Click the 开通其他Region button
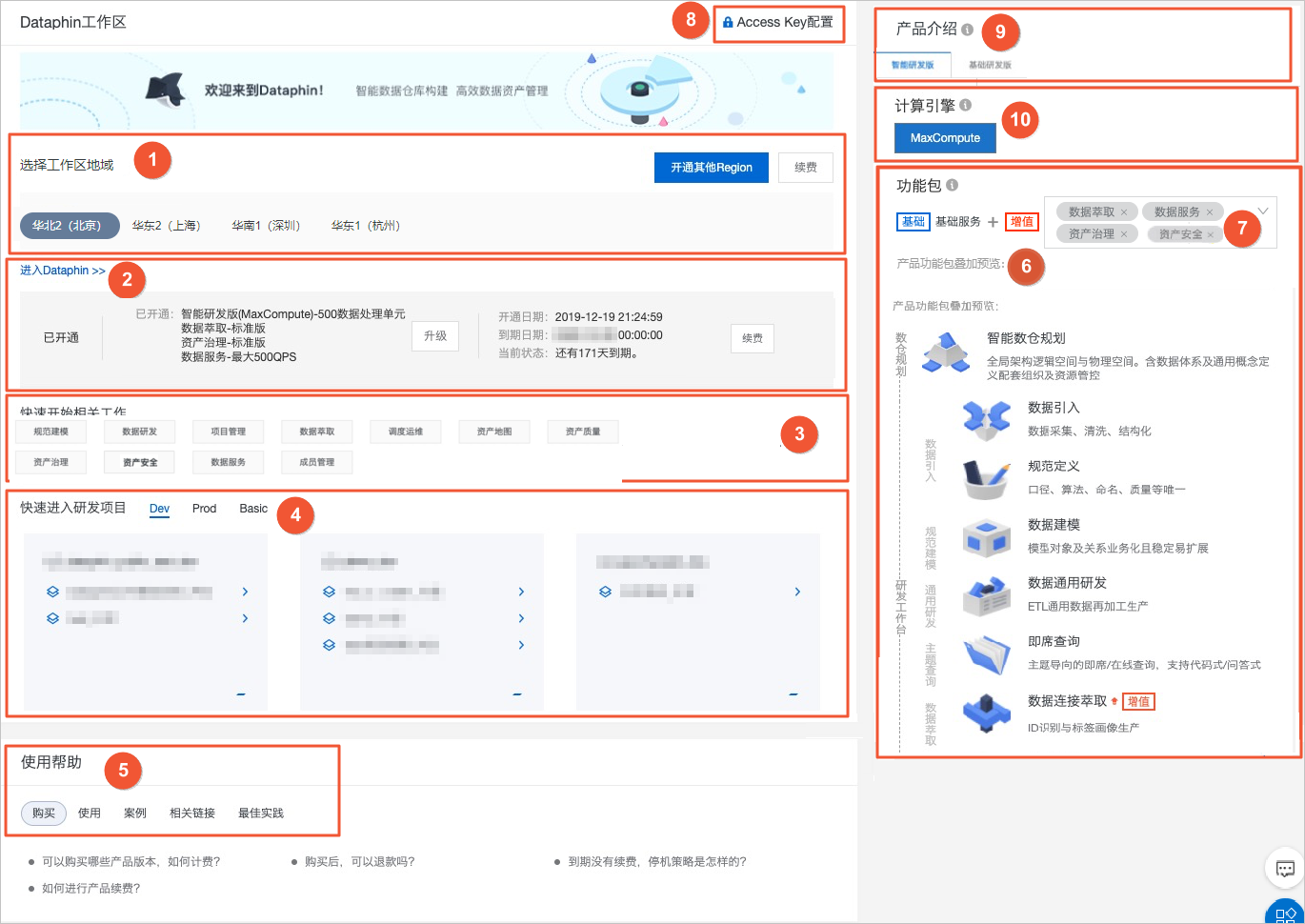This screenshot has width=1305, height=924. coord(712,168)
